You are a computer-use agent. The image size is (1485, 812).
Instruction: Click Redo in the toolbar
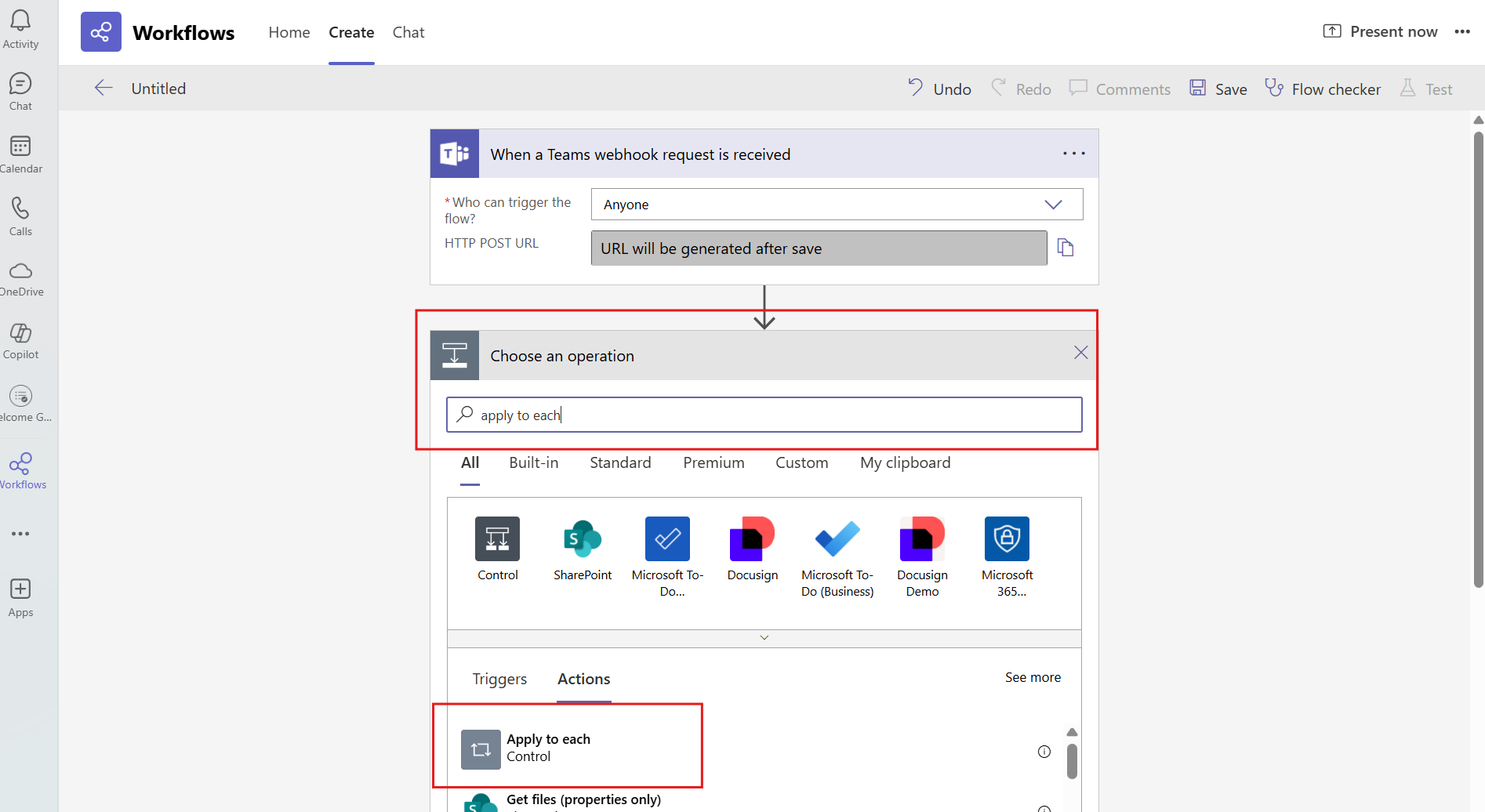(x=1021, y=89)
